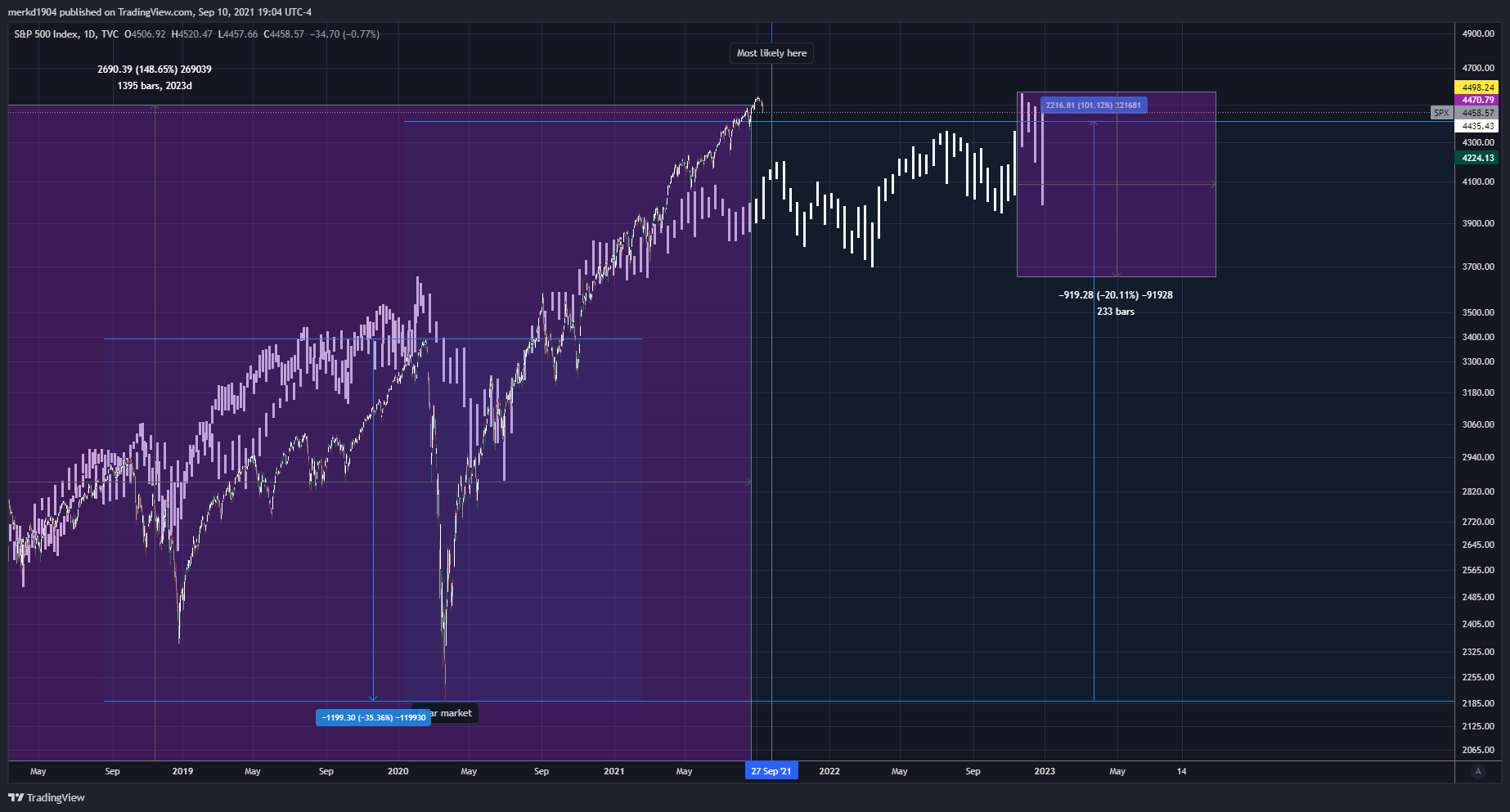
Task: Click the 2720.00 price axis tick
Action: (x=1478, y=522)
